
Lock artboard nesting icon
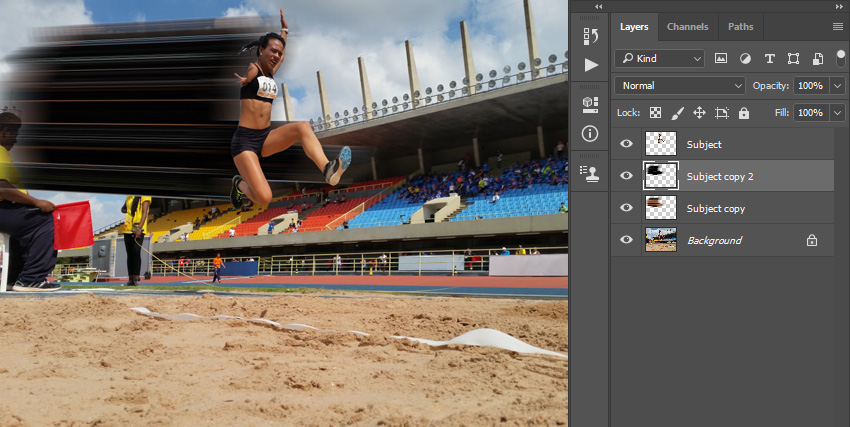pos(722,113)
